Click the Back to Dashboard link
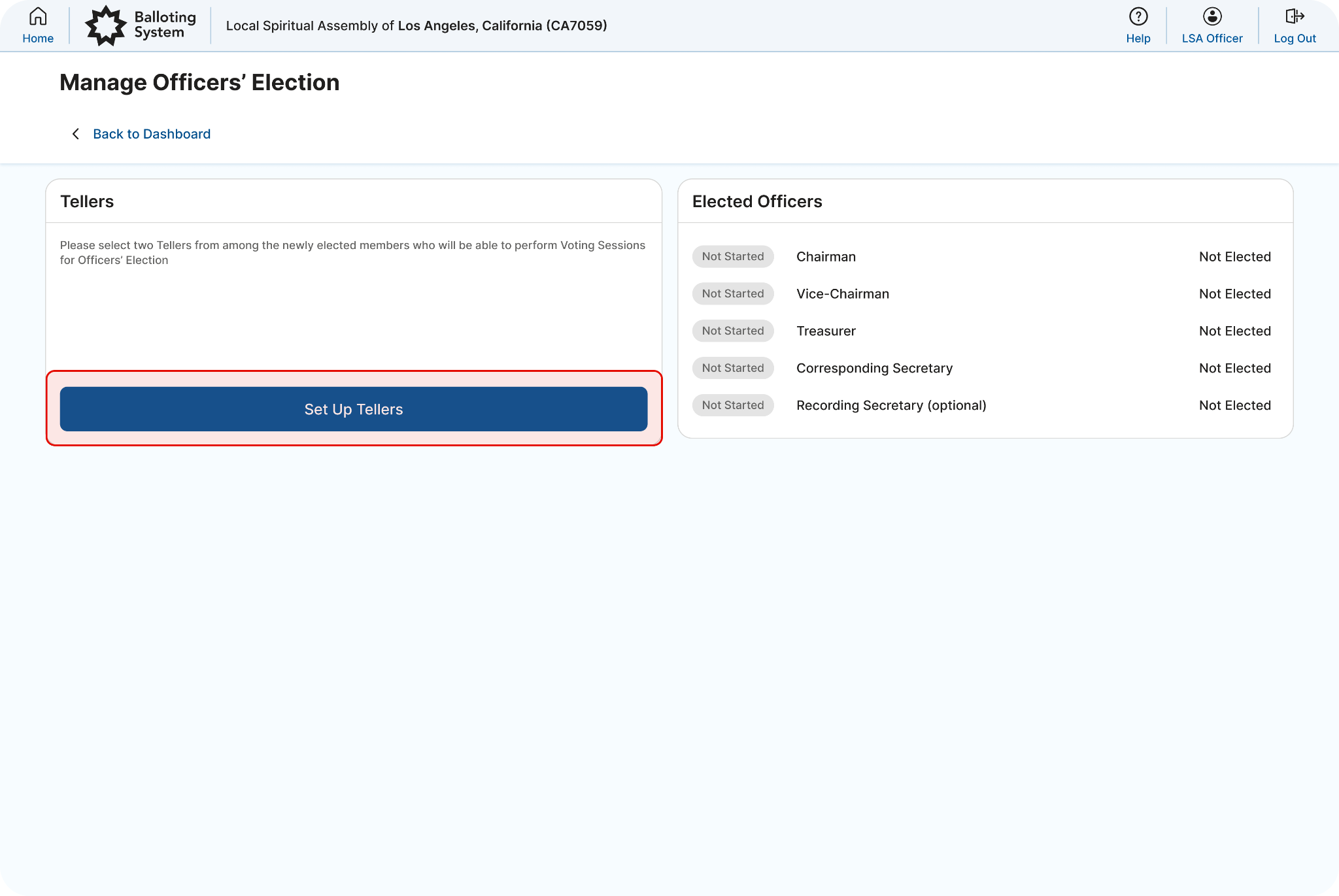The width and height of the screenshot is (1339, 896). (152, 134)
